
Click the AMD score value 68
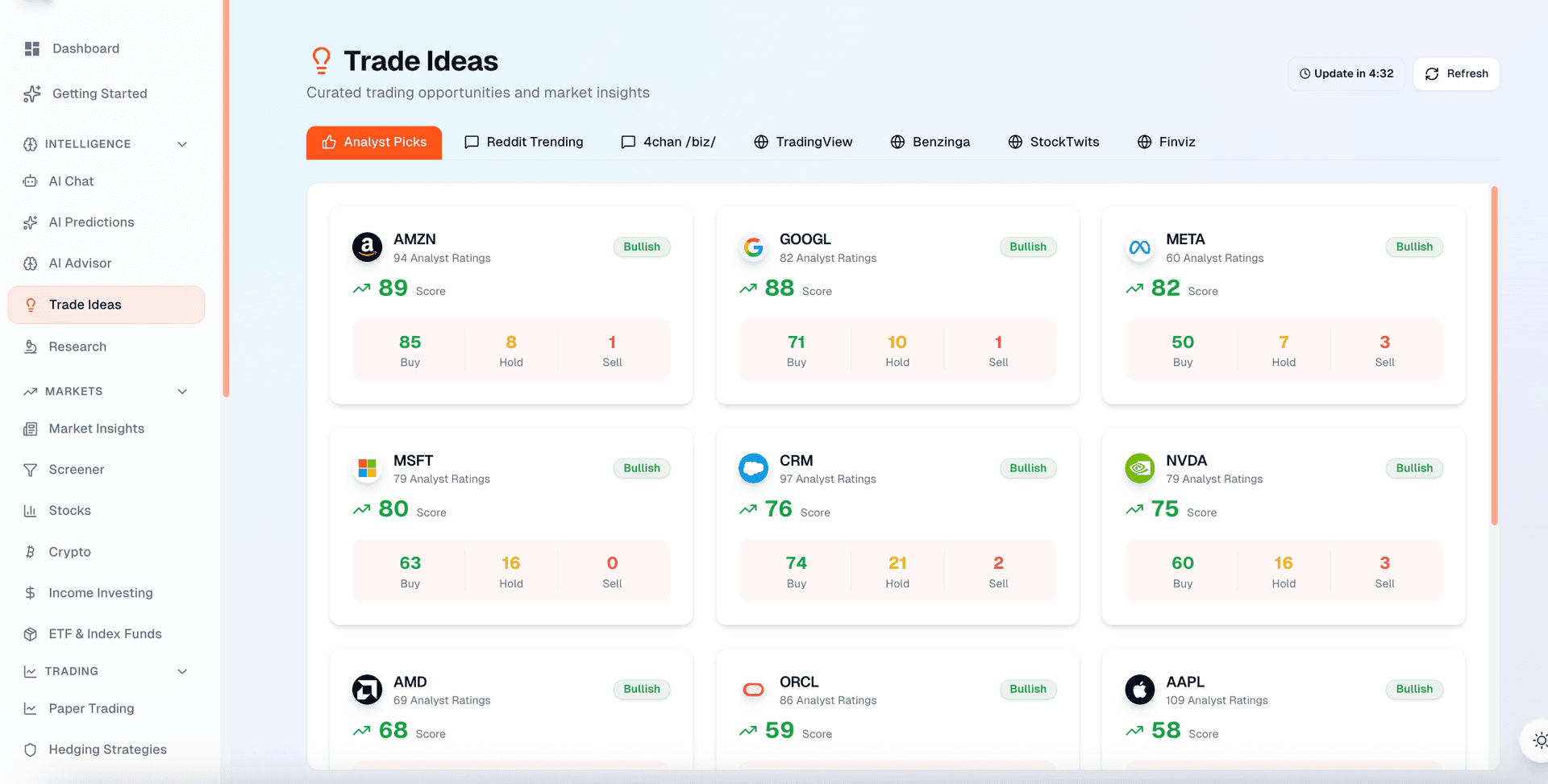tap(393, 731)
